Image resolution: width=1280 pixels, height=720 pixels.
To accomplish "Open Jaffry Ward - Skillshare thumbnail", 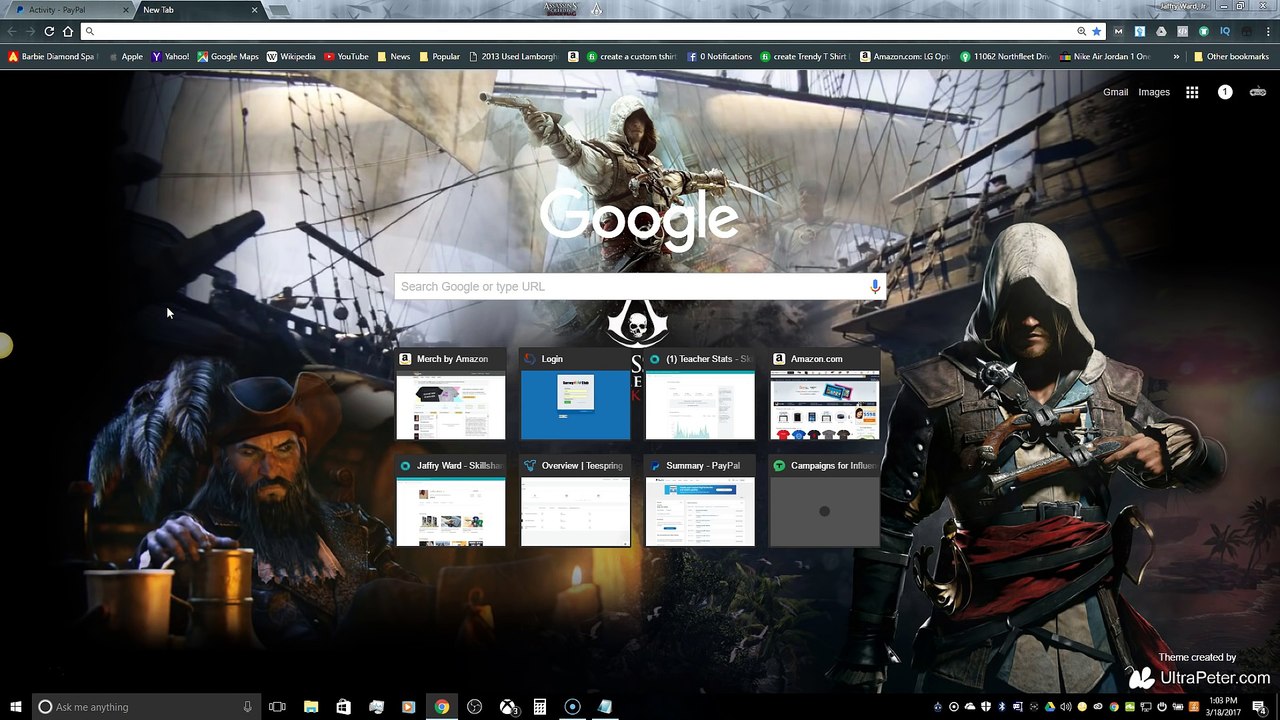I will pos(451,501).
